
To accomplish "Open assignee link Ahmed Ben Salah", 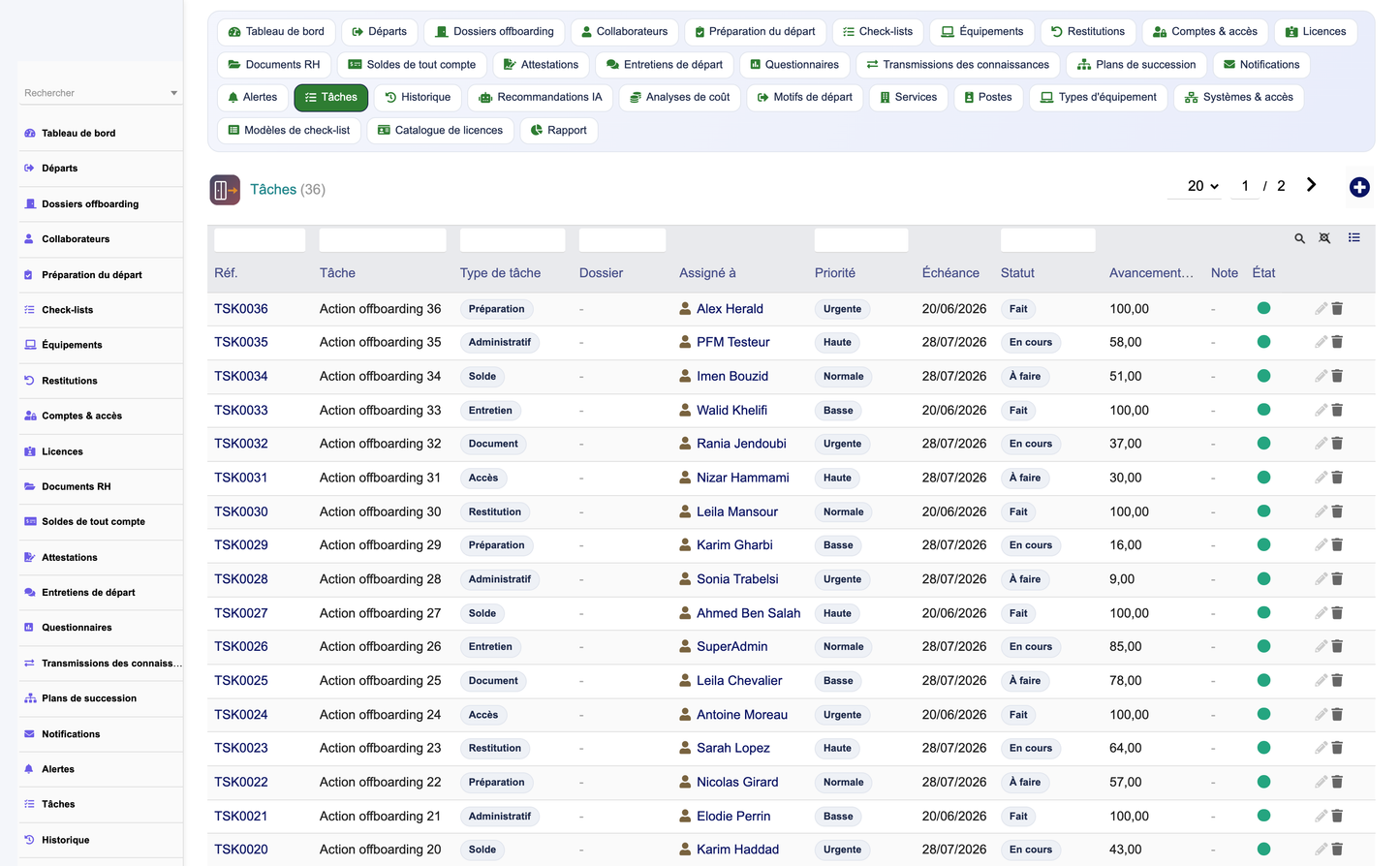I will (x=748, y=613).
